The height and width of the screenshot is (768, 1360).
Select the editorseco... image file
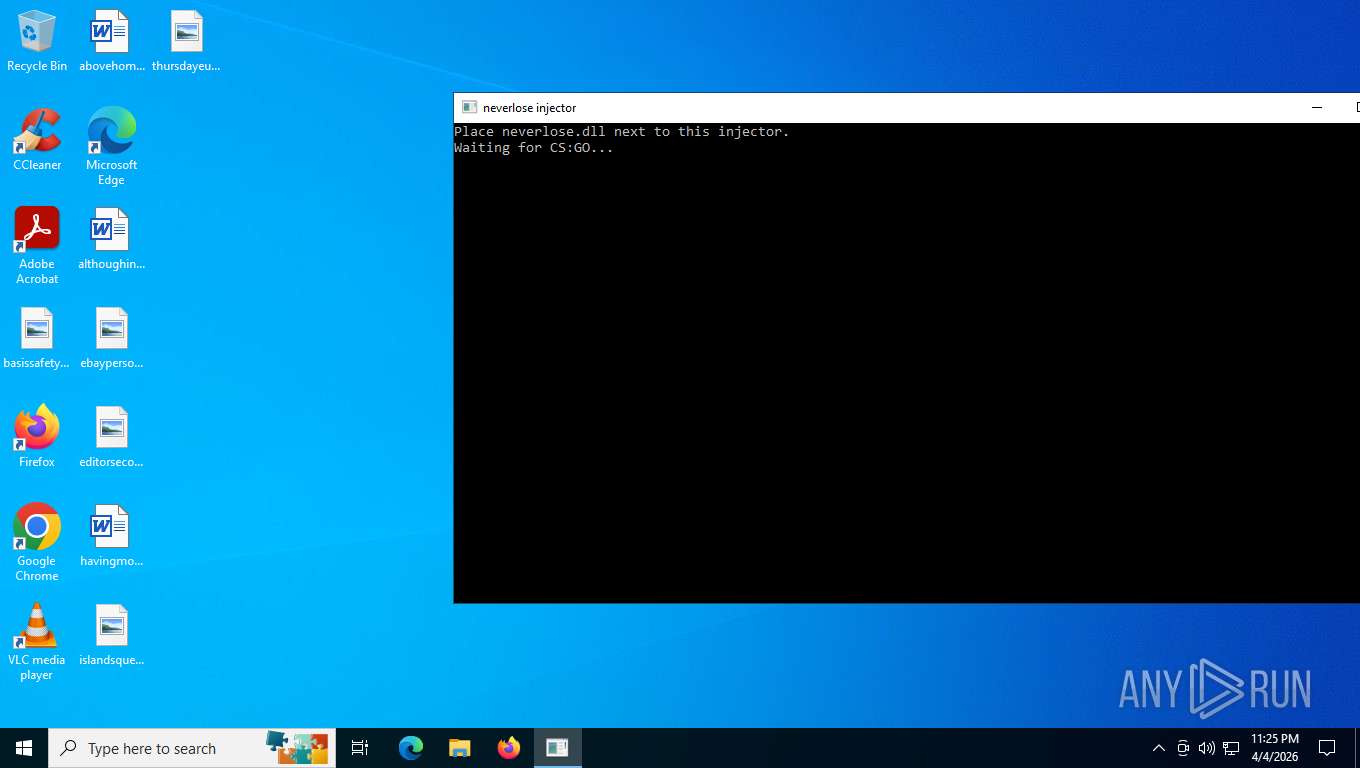pos(111,437)
